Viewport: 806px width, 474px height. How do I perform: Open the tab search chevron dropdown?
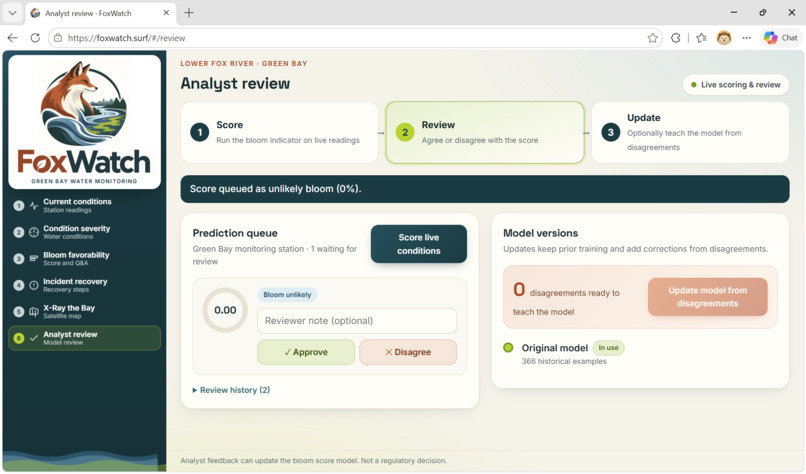(12, 13)
